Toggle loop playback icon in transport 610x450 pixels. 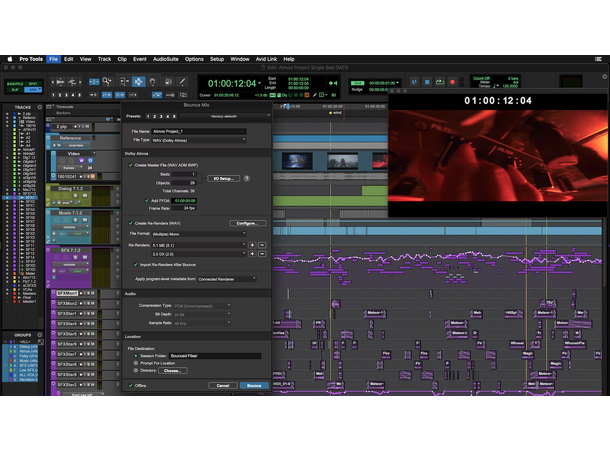[x=440, y=82]
